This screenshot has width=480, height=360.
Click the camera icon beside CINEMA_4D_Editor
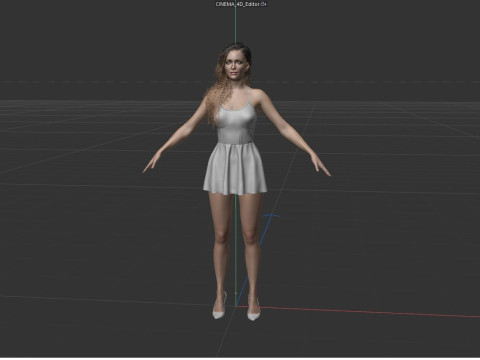(263, 4)
